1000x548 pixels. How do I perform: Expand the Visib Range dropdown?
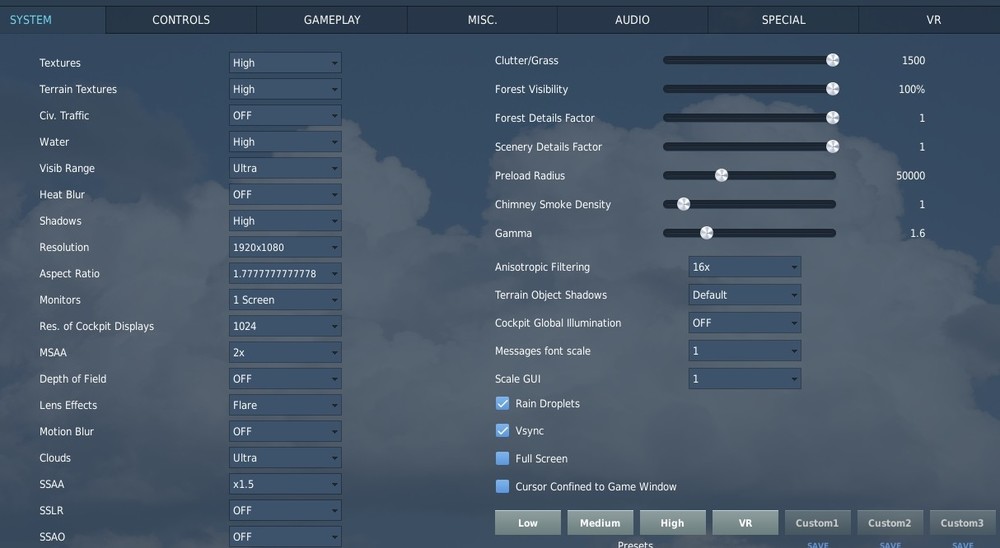[x=285, y=168]
